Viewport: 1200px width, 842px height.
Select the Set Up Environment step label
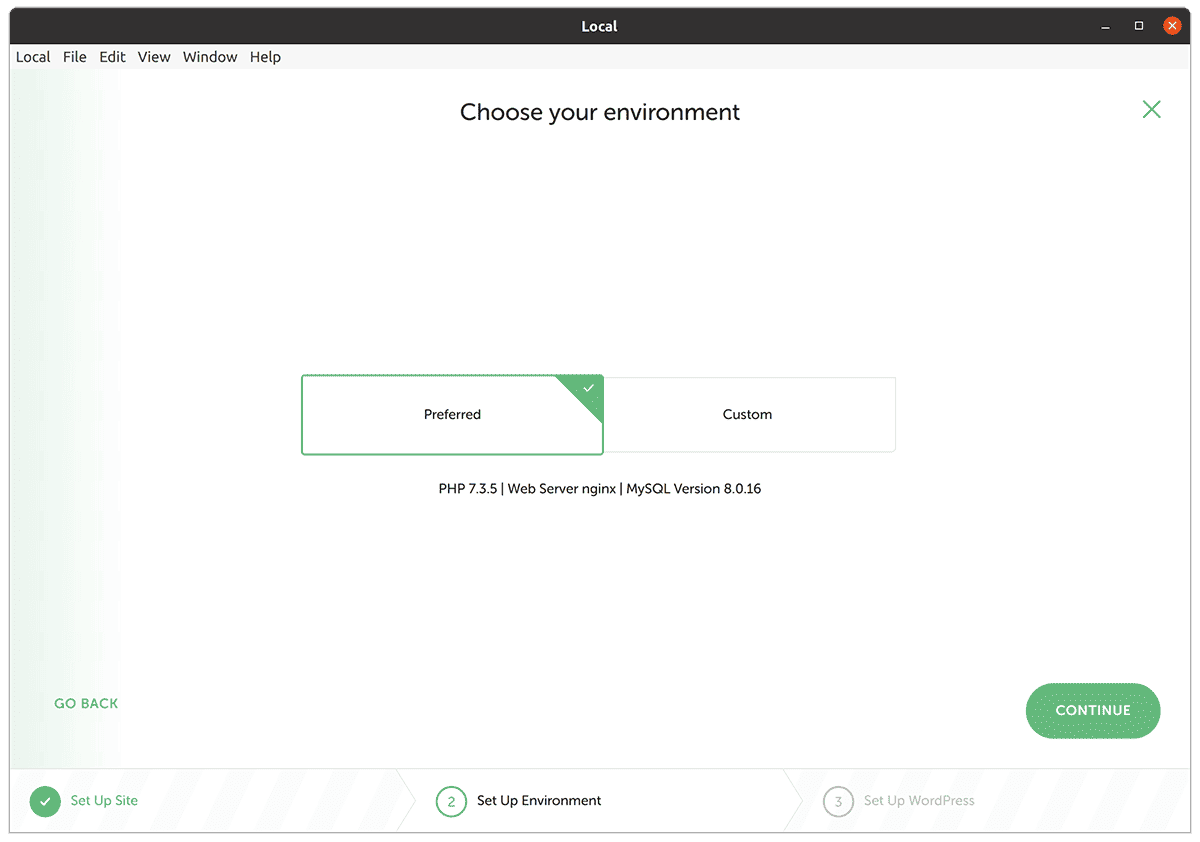click(539, 801)
